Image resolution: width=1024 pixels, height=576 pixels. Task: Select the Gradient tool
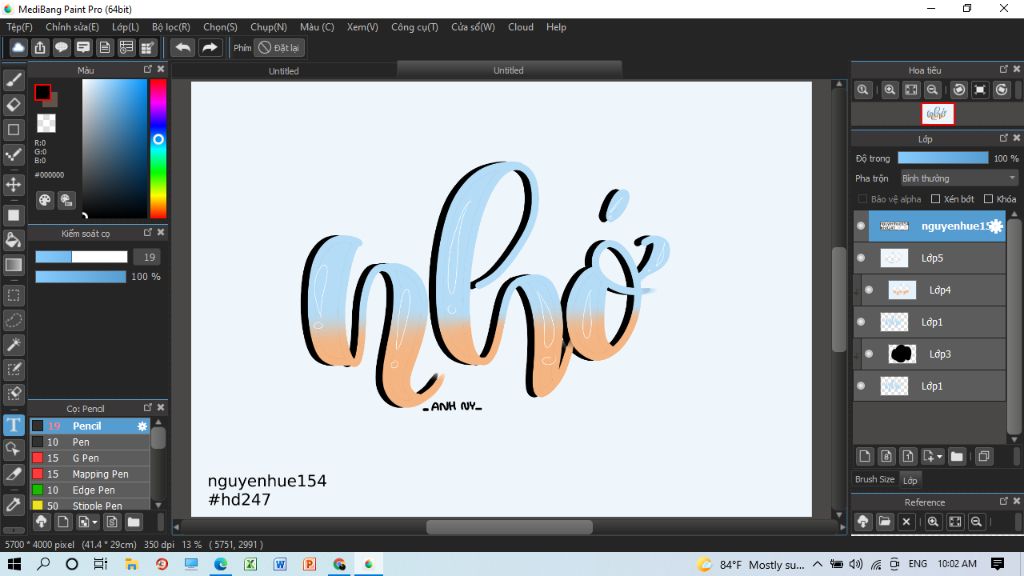(x=14, y=264)
